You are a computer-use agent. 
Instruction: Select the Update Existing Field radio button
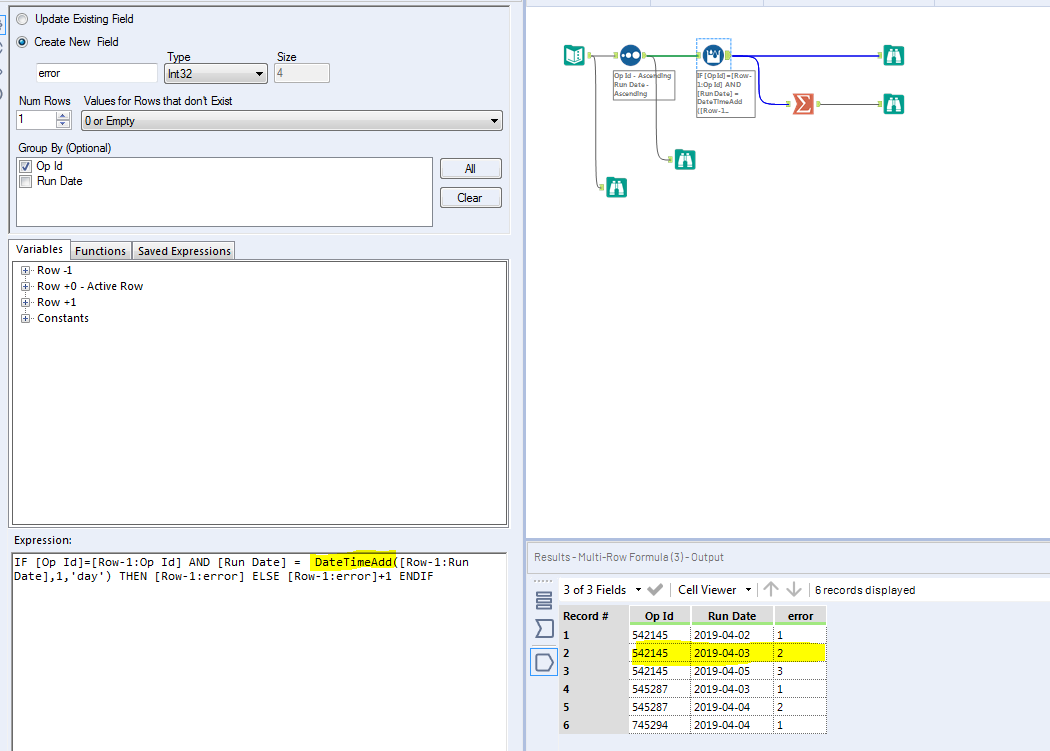point(22,18)
